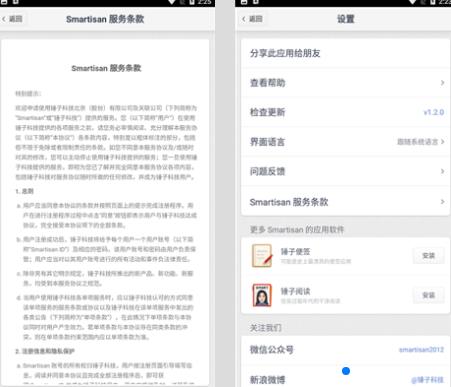
Task: Click the chevron on the 问题反馈 row
Action: click(442, 171)
